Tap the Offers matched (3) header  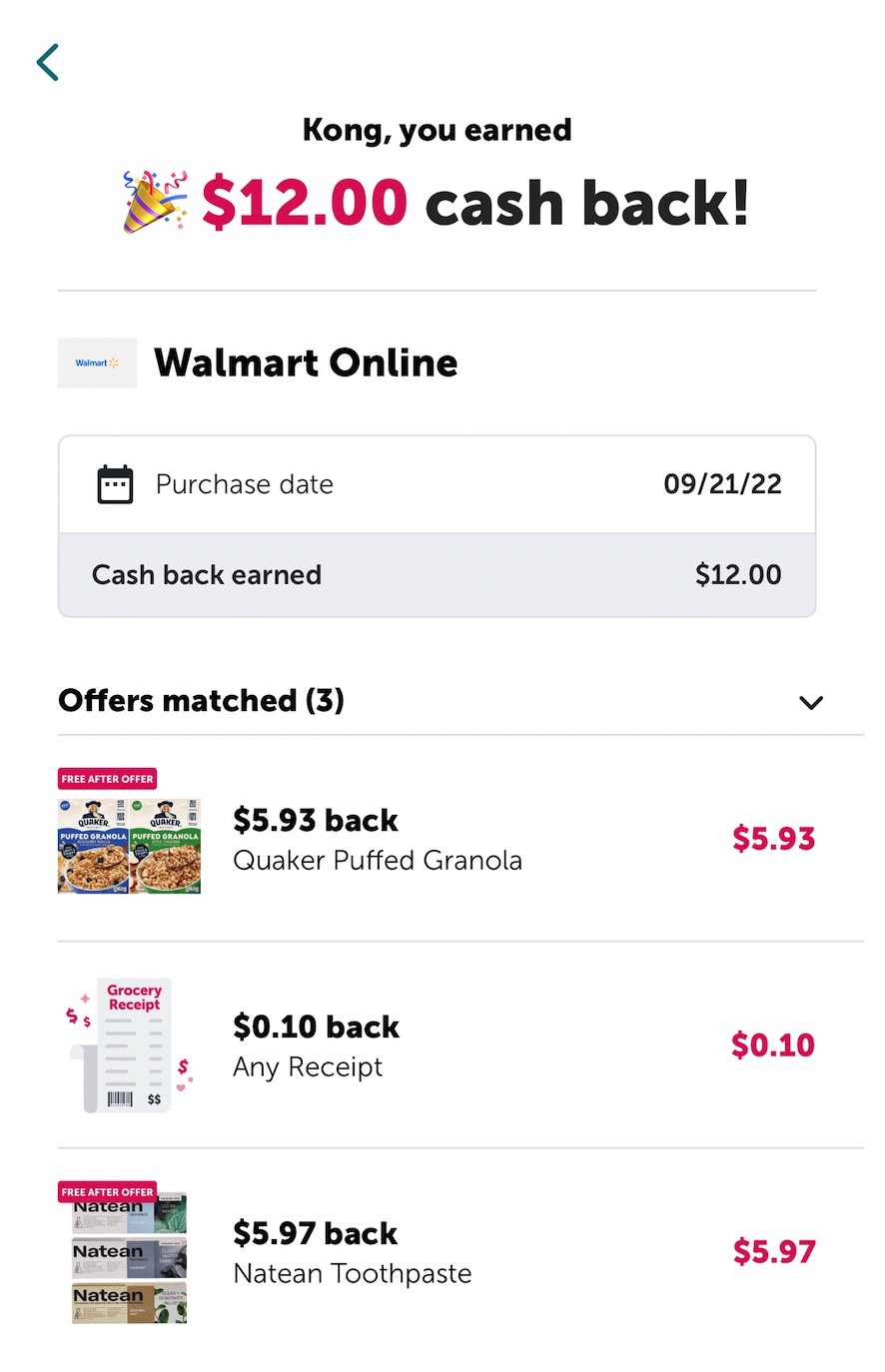(201, 701)
